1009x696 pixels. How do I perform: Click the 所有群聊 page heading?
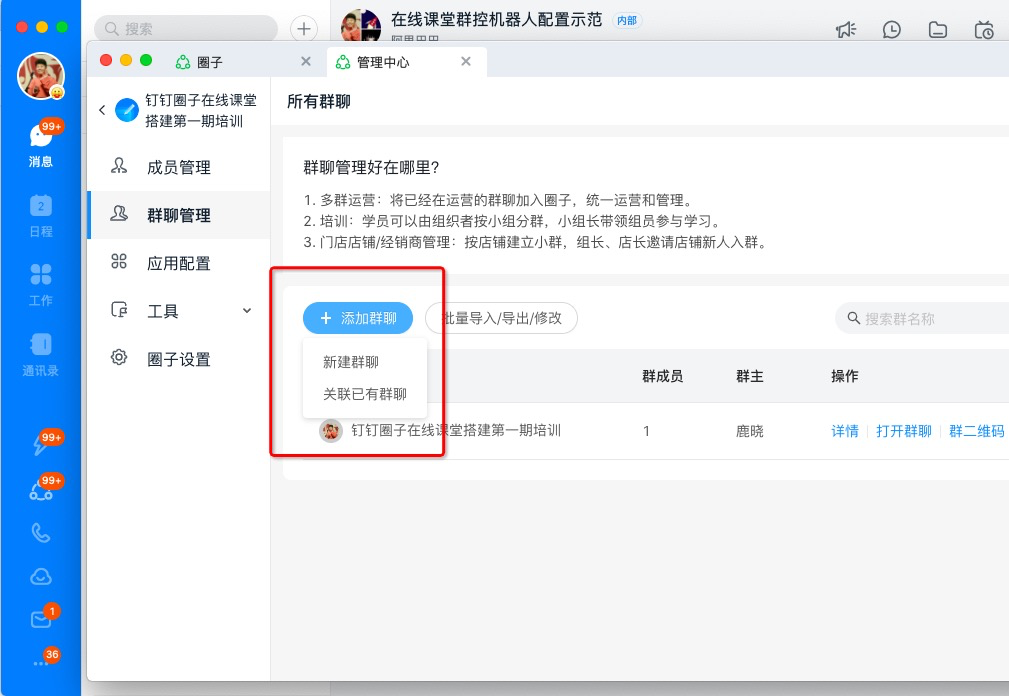[x=319, y=102]
